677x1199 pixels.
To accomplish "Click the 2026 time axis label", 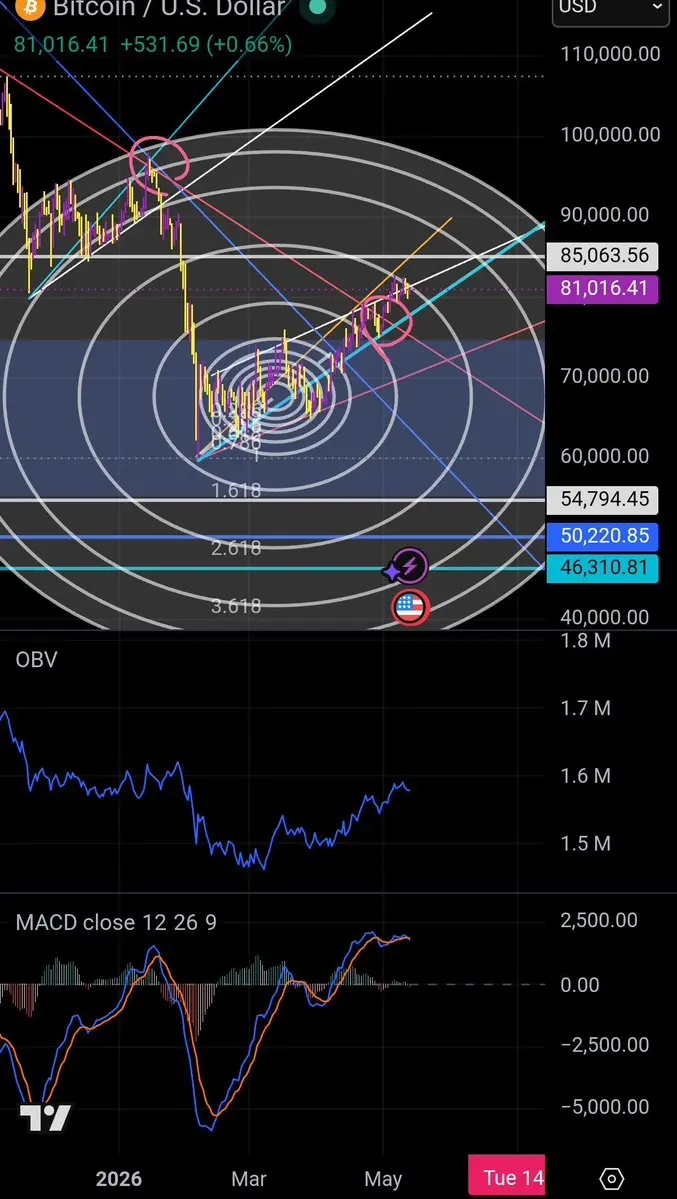I will pos(119,1179).
